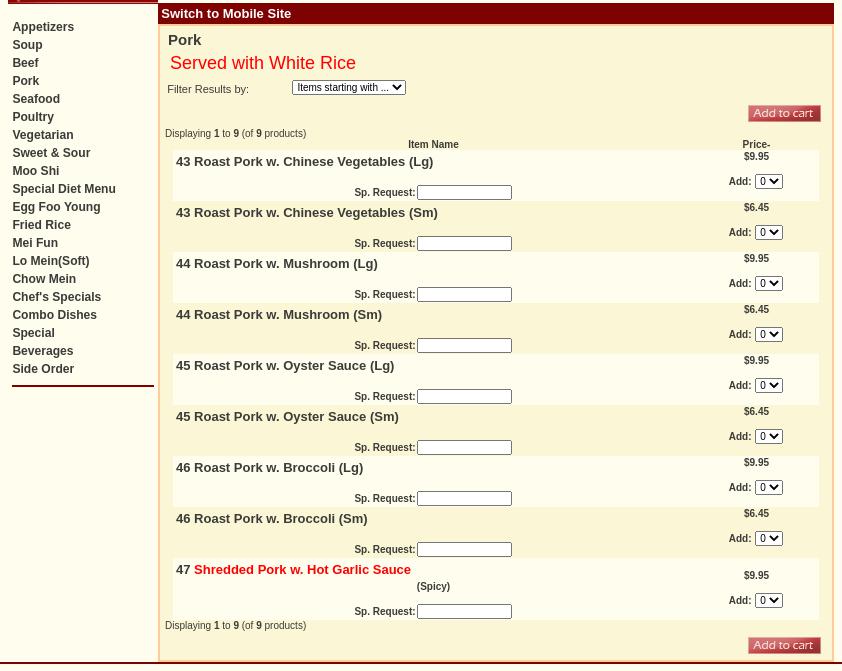
Task: Click special request field for Roast Pork Oyster Sauce (Lg)
Action: click(464, 397)
